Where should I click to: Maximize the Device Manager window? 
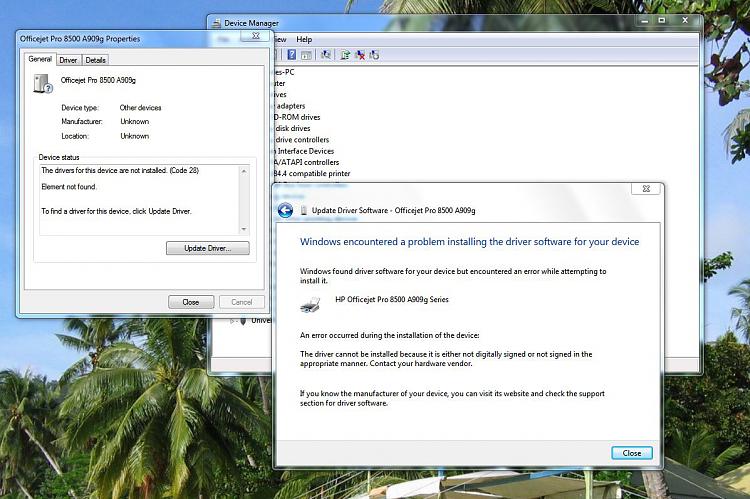[662, 21]
